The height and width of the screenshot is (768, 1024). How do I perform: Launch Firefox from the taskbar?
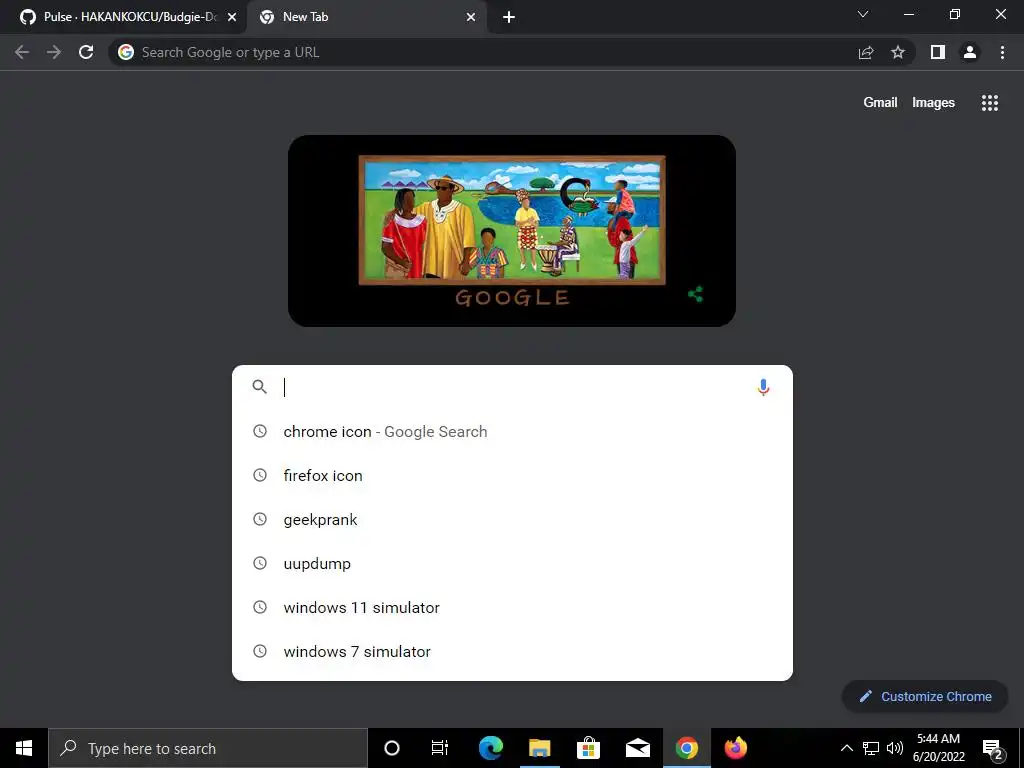tap(735, 748)
